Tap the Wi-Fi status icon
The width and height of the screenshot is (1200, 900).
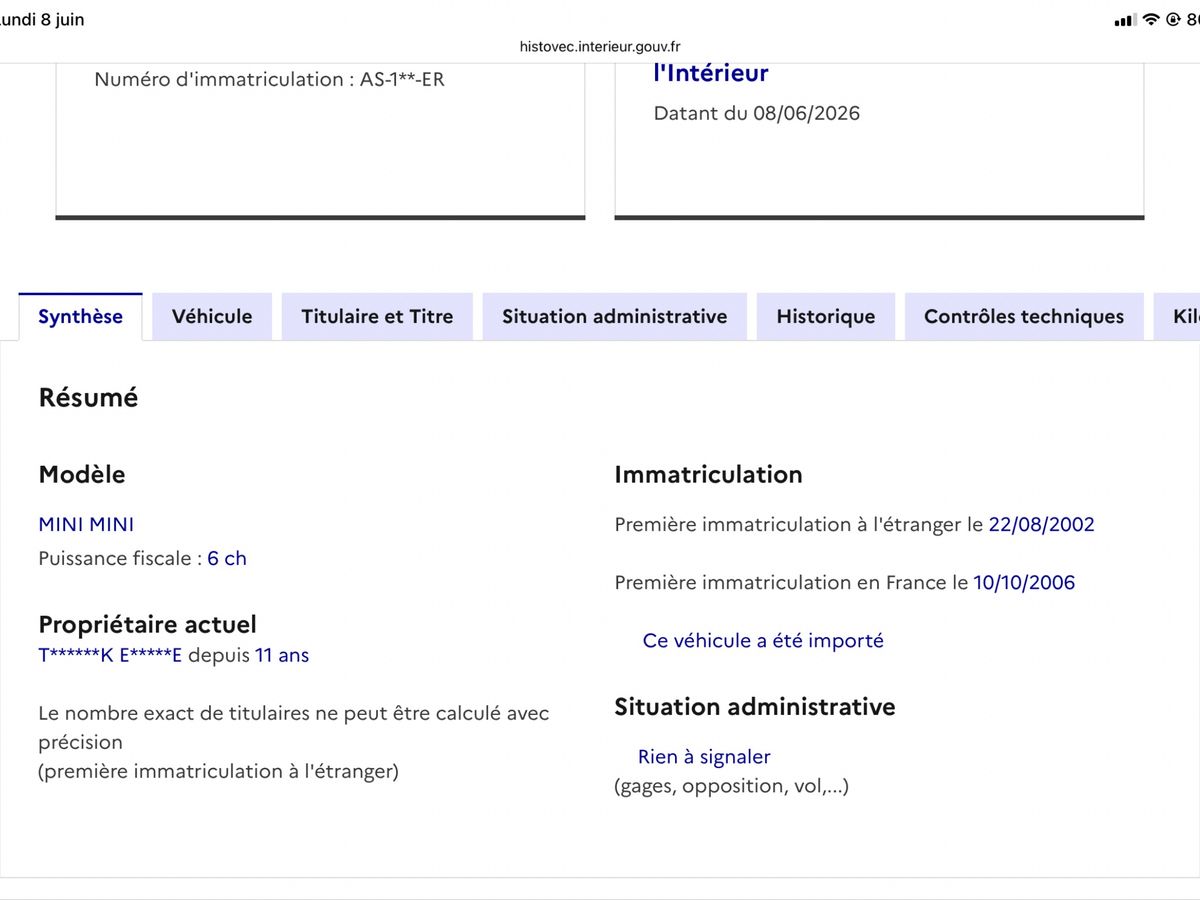pyautogui.click(x=1151, y=20)
